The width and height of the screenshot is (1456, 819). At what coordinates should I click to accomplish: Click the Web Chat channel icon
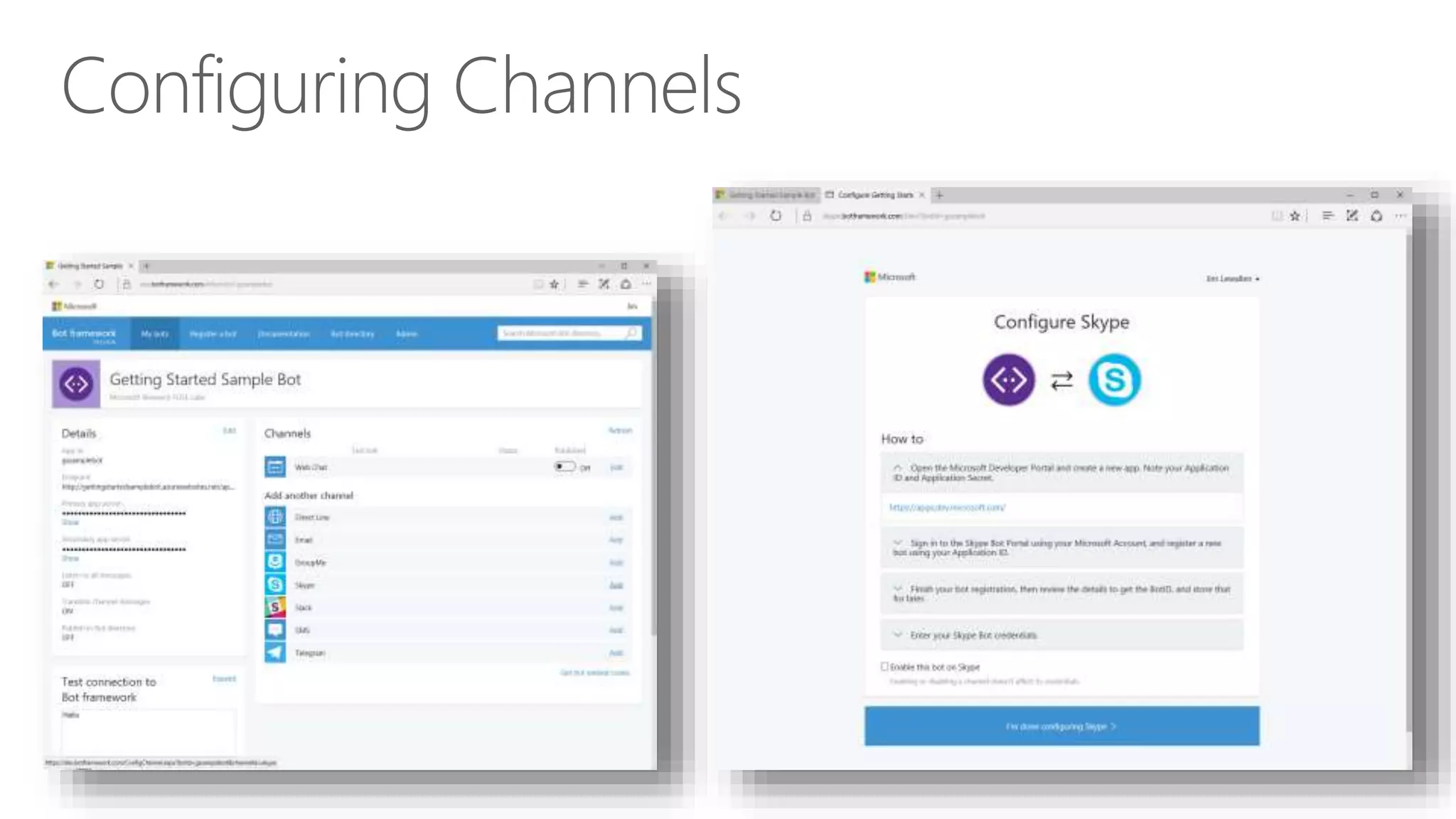tap(275, 467)
